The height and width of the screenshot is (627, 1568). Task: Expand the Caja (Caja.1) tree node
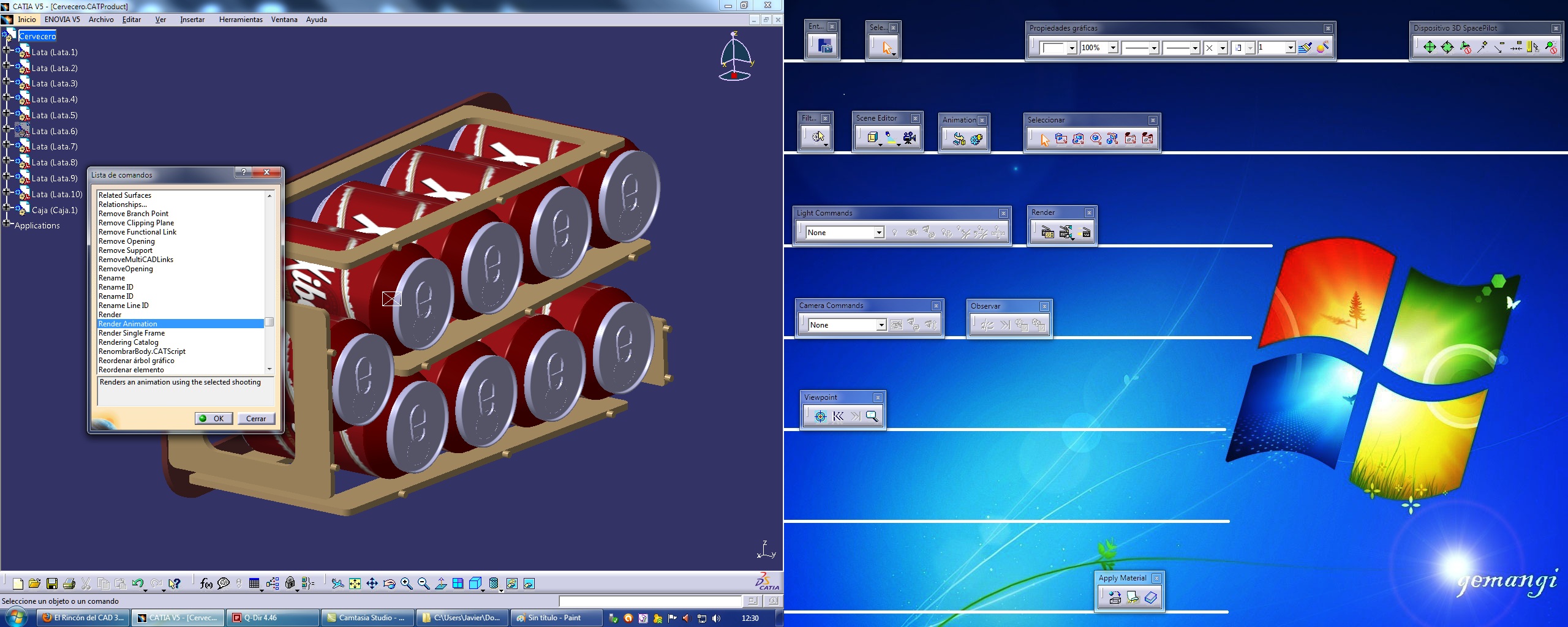[x=7, y=208]
